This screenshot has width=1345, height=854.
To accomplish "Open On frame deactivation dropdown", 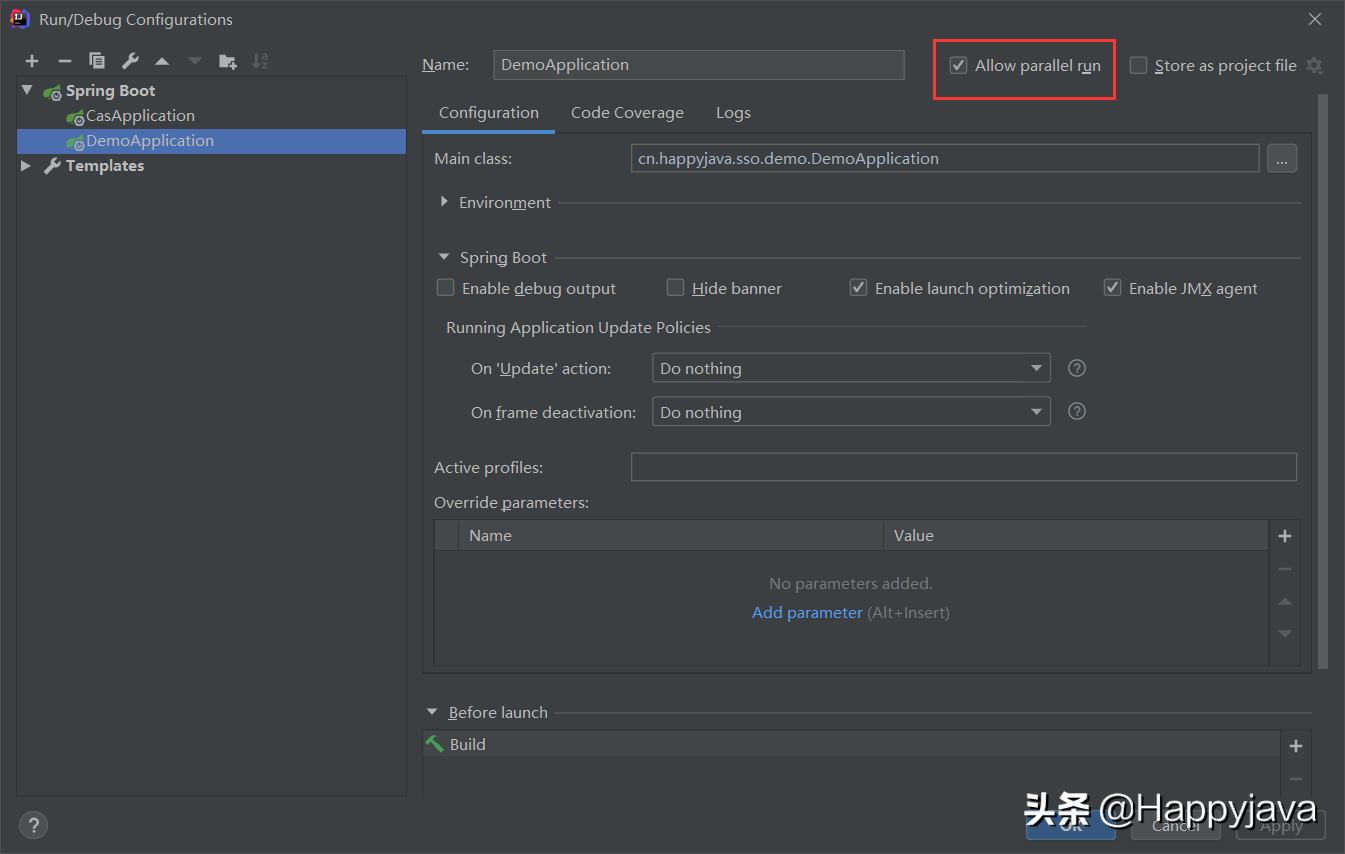I will (851, 411).
